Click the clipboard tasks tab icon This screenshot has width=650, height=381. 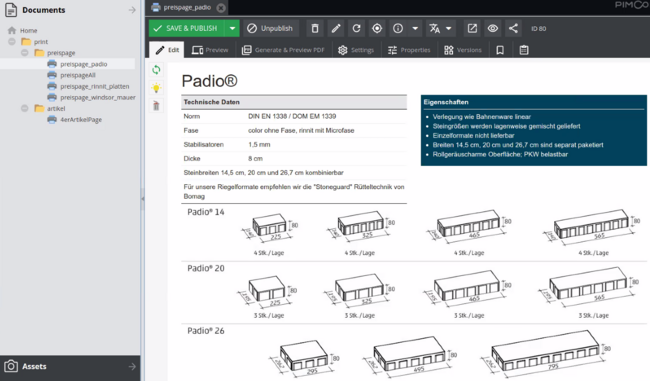pos(524,50)
